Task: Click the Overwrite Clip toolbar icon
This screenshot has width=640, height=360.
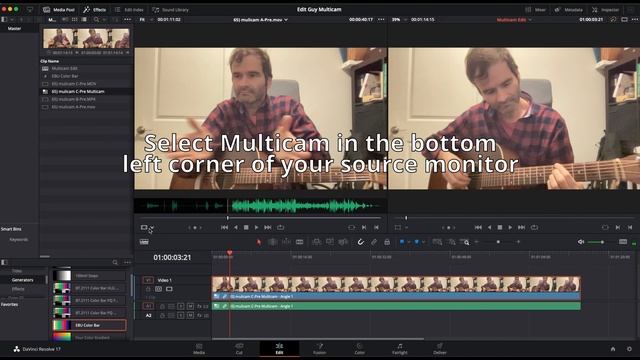Action: point(330,242)
